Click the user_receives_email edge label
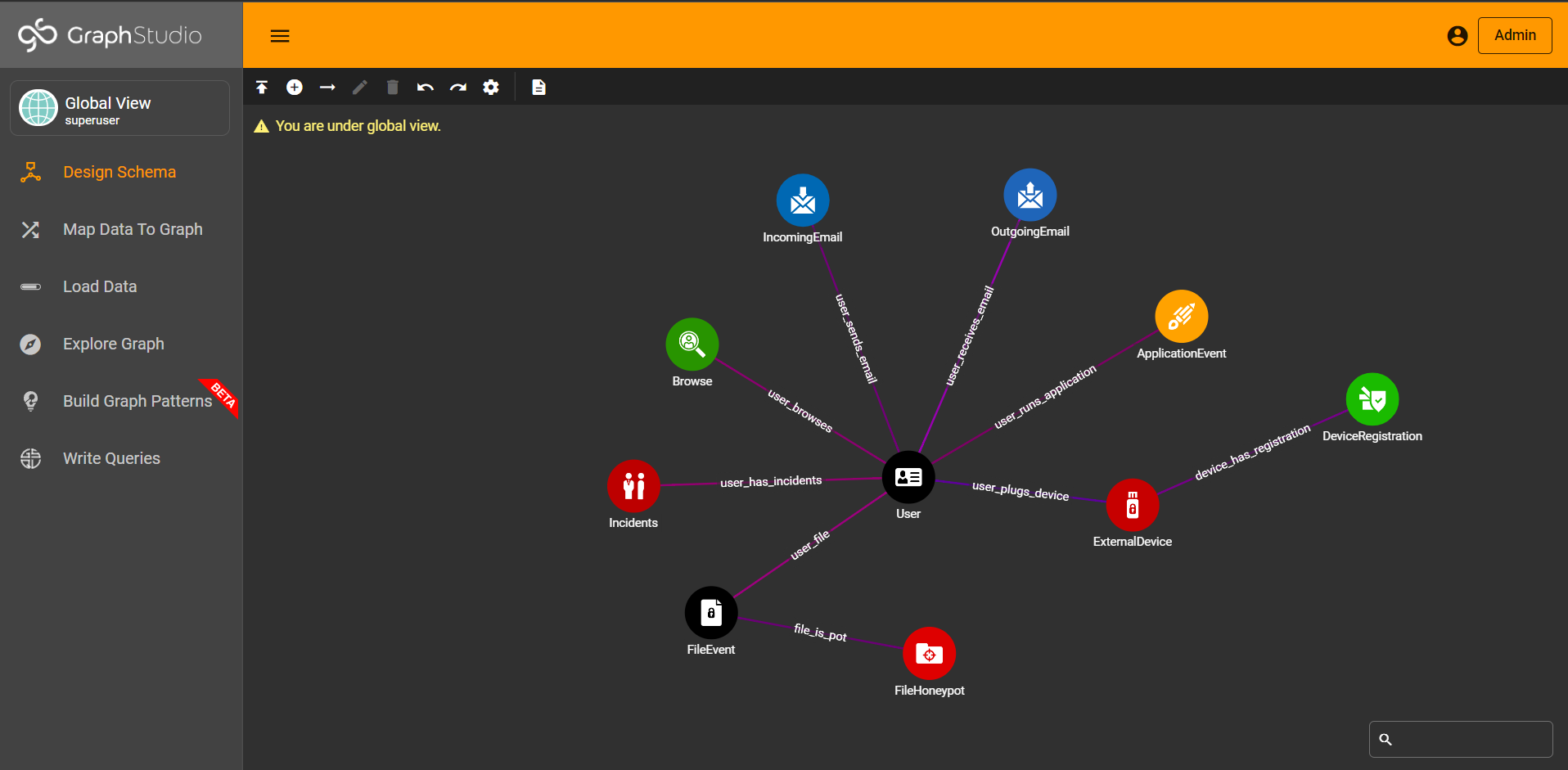Screen dimensions: 1568x770 (969, 335)
